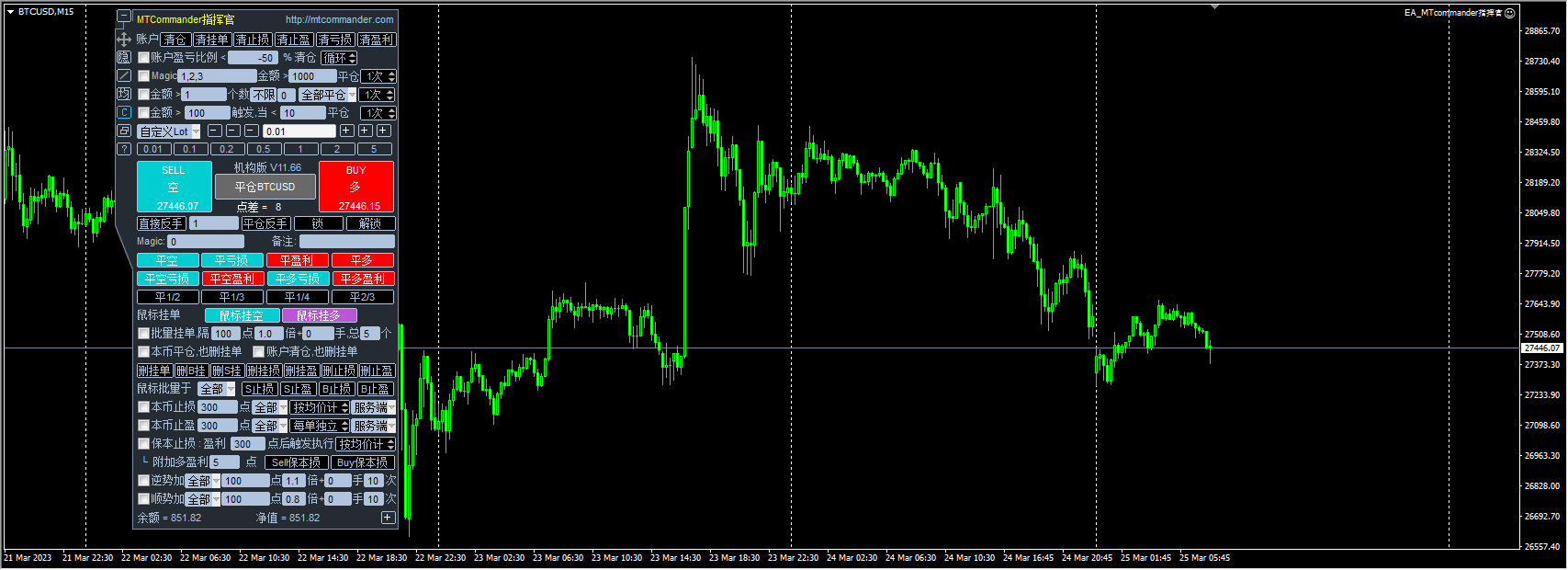This screenshot has height=570, width=1568.
Task: Enable the 批量挂单 checkbox
Action: (143, 333)
